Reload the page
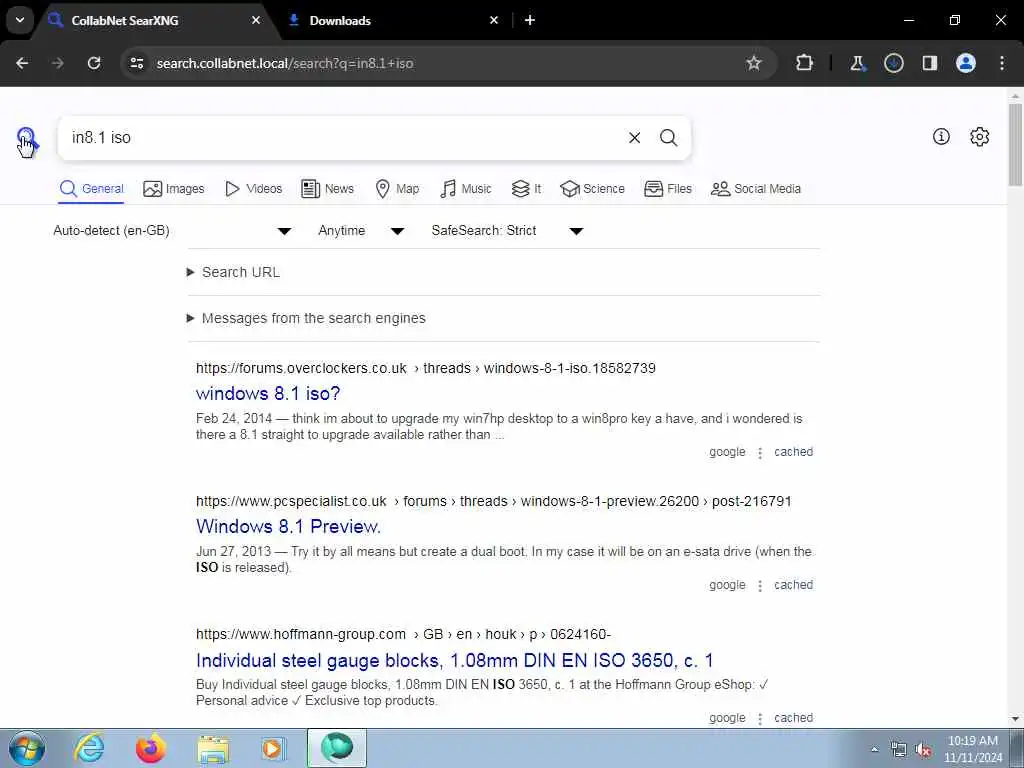The image size is (1024, 768). (94, 63)
